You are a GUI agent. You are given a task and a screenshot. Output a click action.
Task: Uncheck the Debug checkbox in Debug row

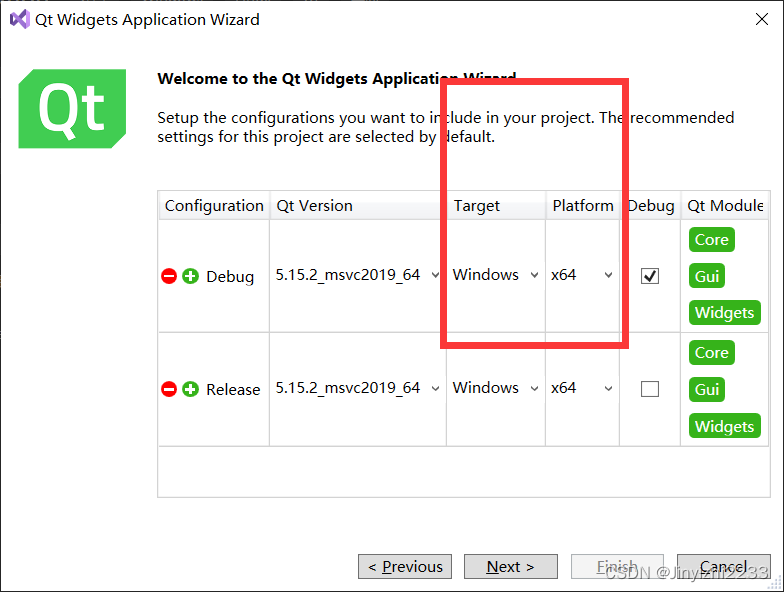coord(650,276)
